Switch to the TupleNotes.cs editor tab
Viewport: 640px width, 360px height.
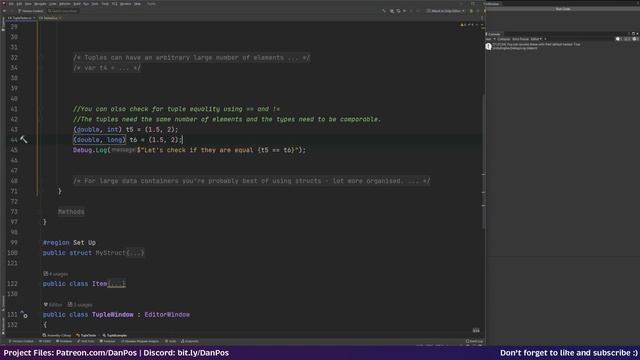pyautogui.click(x=21, y=18)
